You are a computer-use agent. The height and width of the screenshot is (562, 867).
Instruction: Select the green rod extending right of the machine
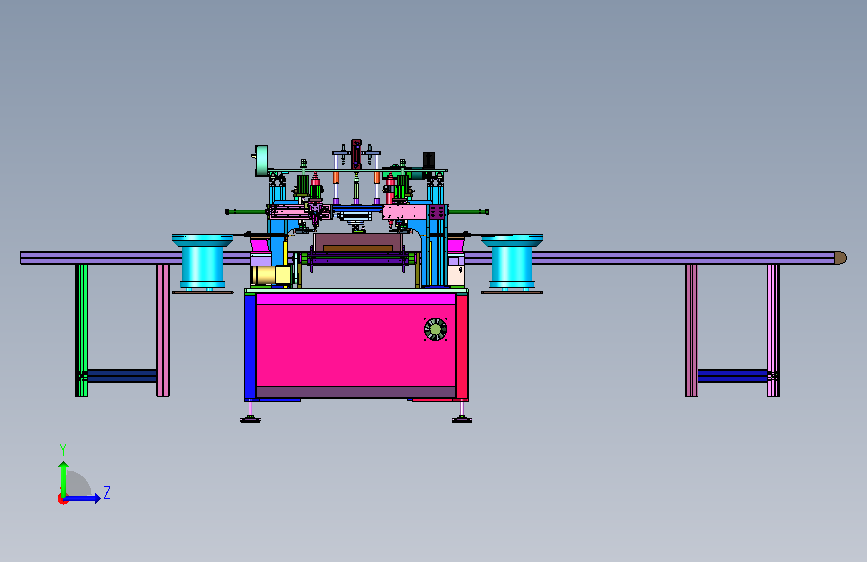click(468, 212)
